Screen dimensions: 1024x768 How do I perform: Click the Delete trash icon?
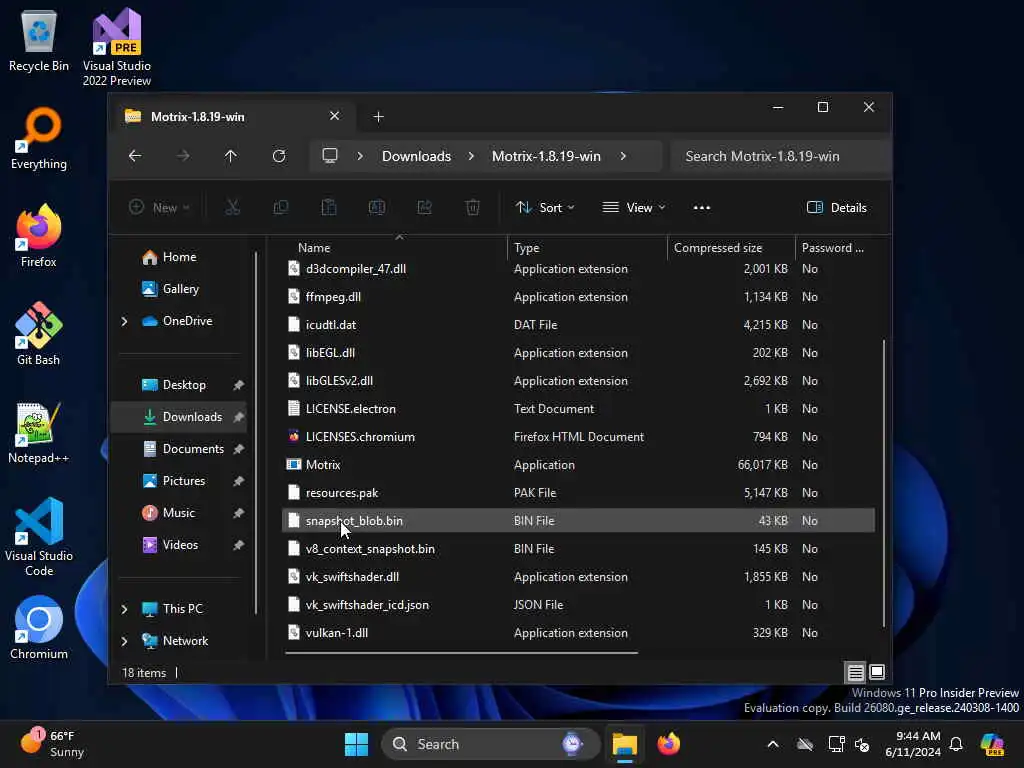pyautogui.click(x=473, y=208)
